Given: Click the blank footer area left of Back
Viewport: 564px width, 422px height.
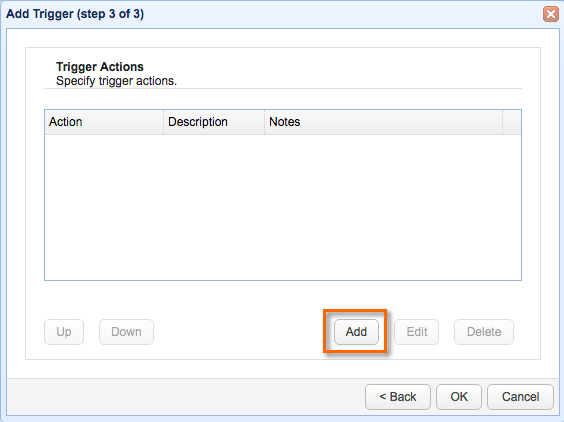Looking at the screenshot, I should [x=186, y=397].
